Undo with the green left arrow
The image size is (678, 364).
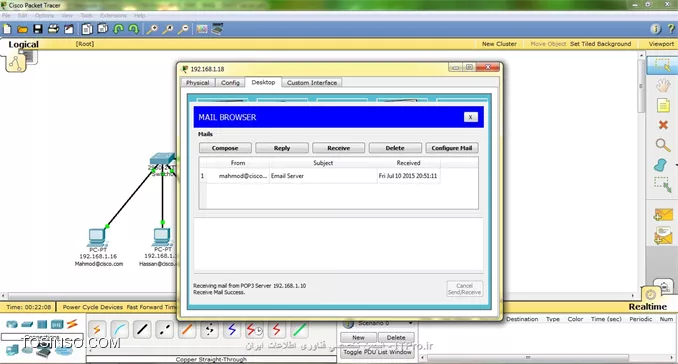pyautogui.click(x=118, y=29)
